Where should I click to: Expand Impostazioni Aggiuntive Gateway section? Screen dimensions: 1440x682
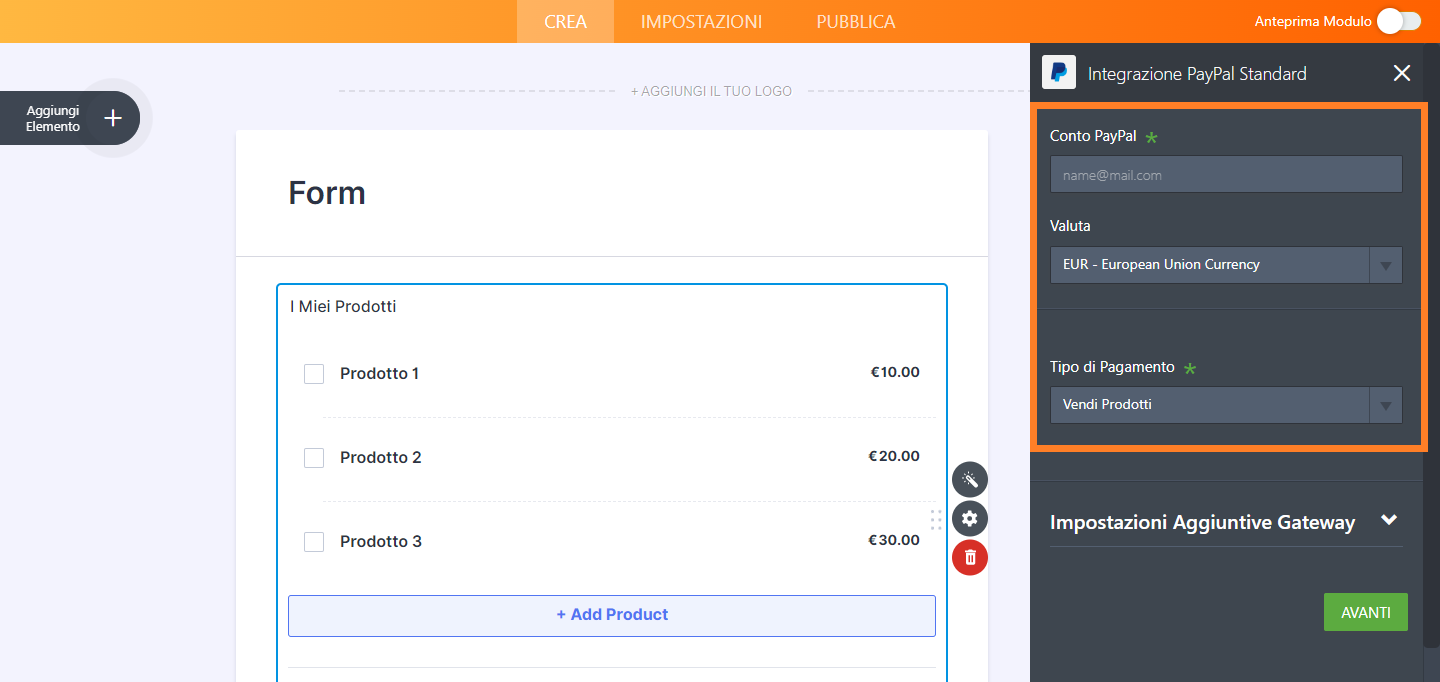click(1226, 522)
